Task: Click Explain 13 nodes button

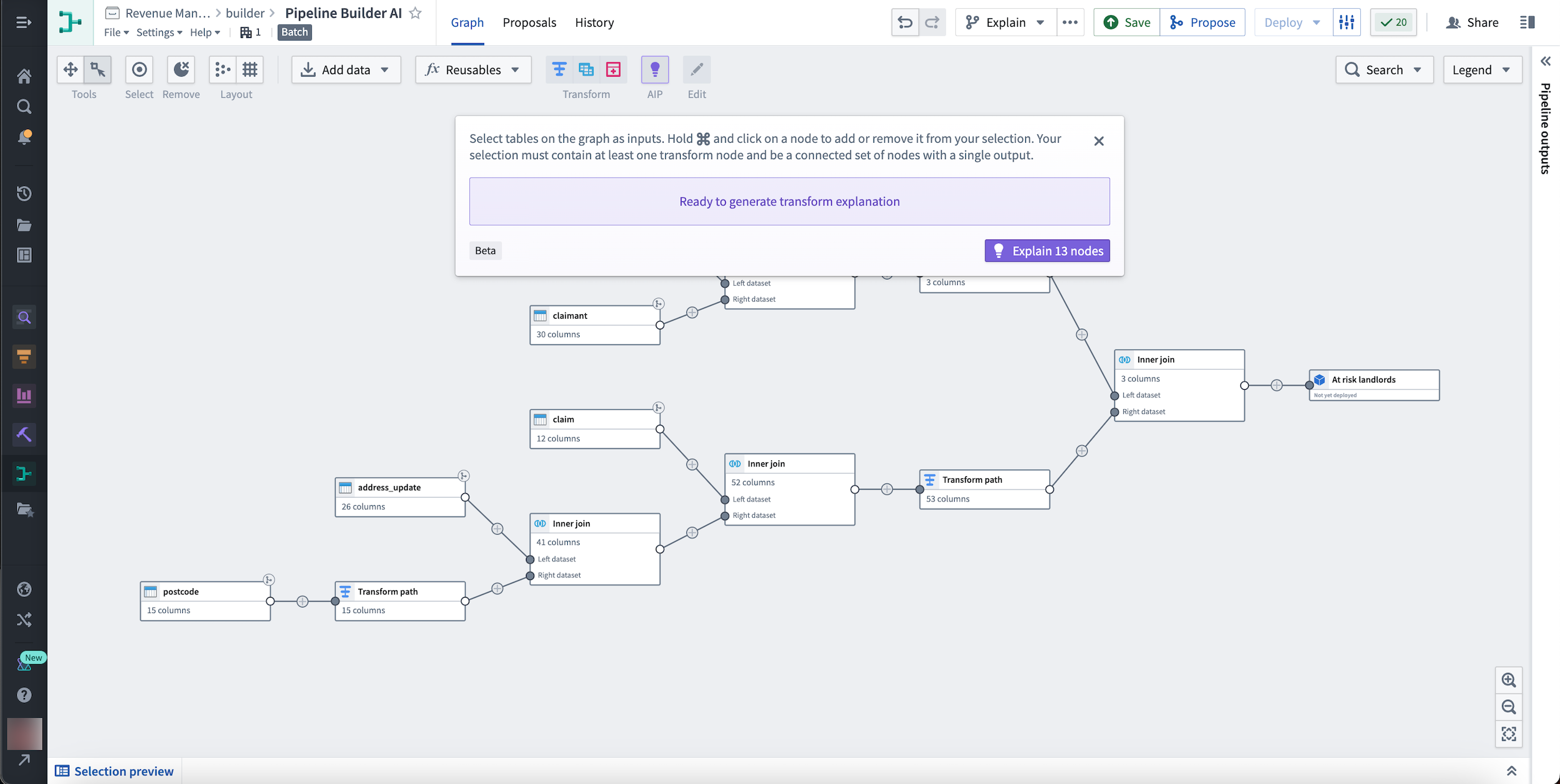Action: coord(1046,251)
